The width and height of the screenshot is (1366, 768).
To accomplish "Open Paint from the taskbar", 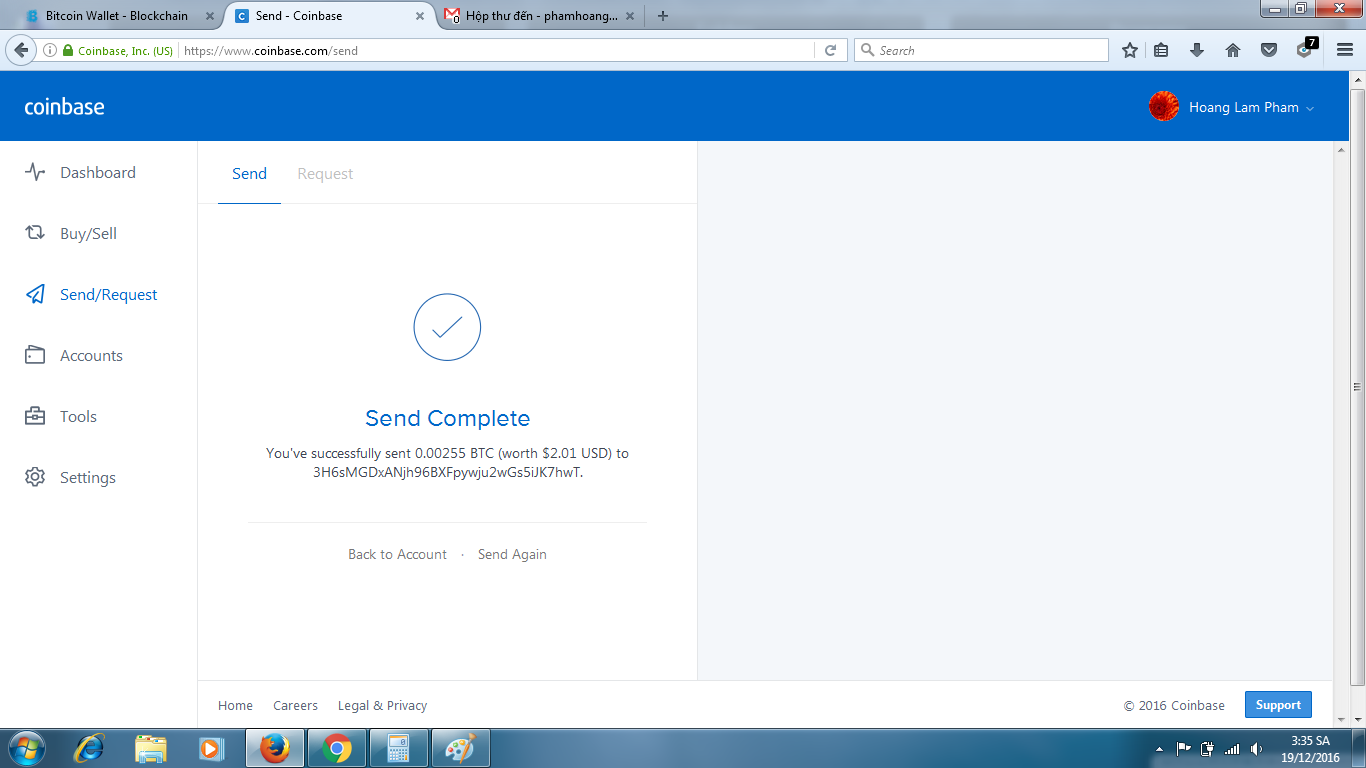I will [x=461, y=748].
